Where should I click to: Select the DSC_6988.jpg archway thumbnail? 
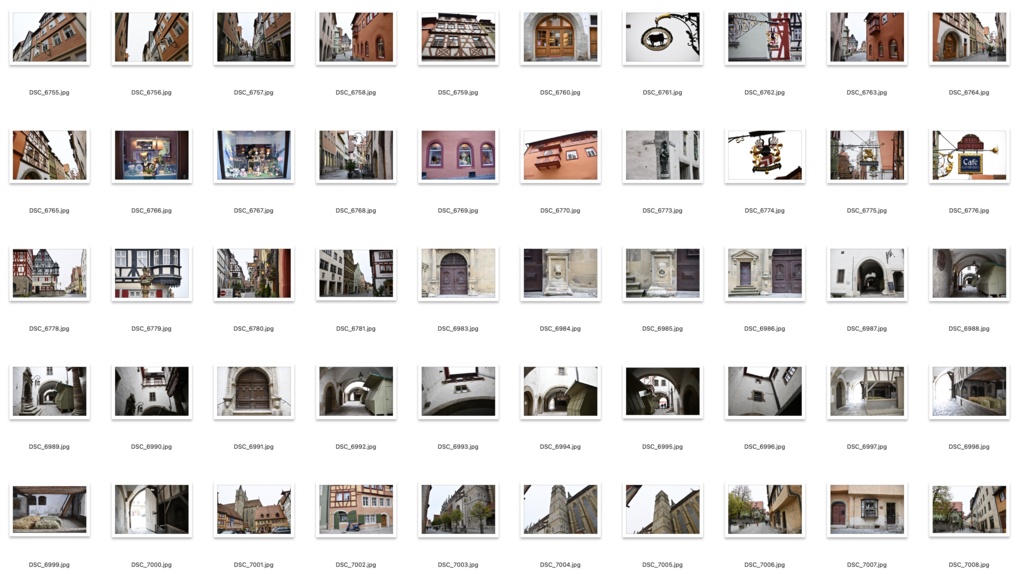tap(969, 273)
